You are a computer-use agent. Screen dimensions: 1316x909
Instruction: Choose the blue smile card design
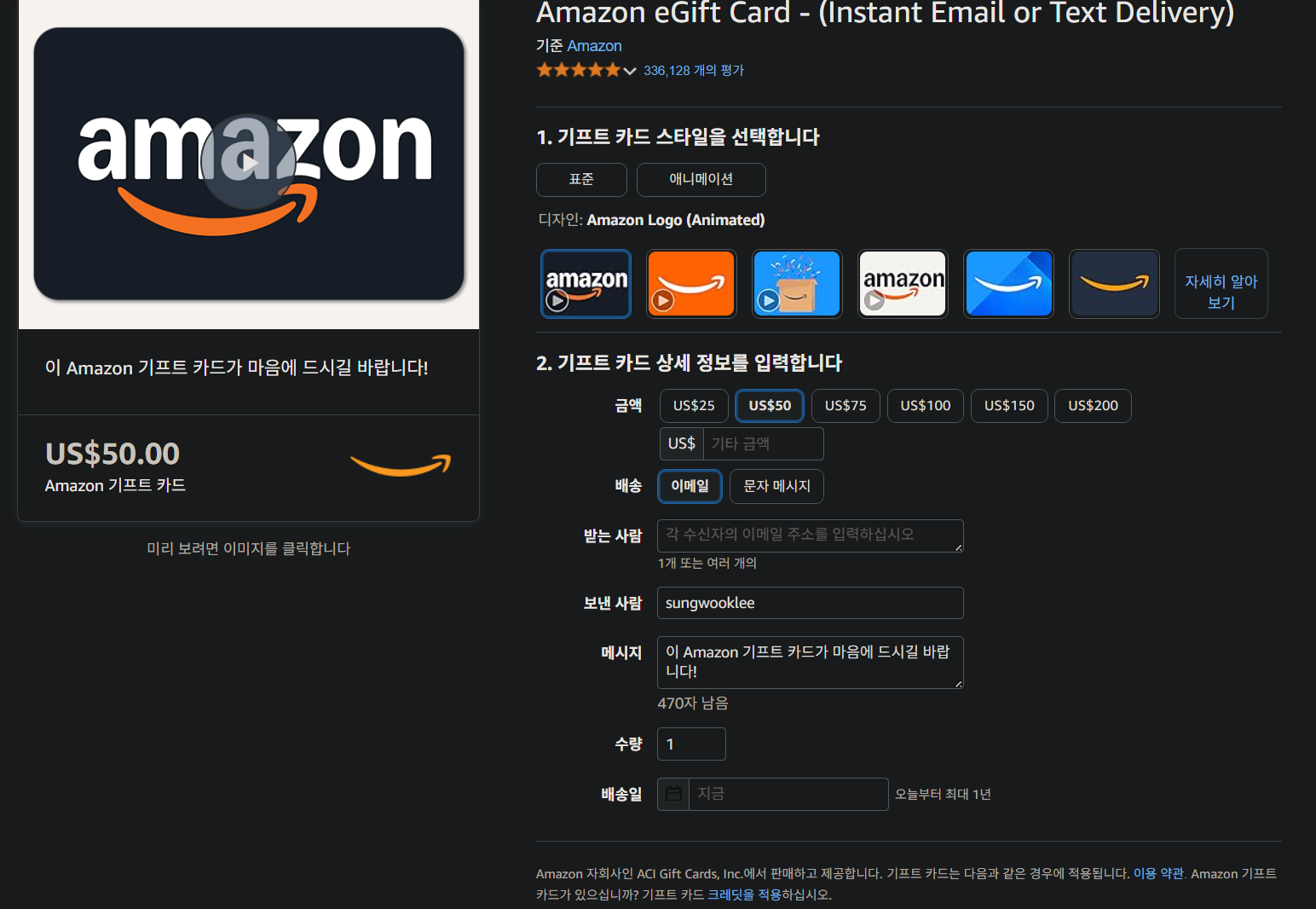(1008, 283)
